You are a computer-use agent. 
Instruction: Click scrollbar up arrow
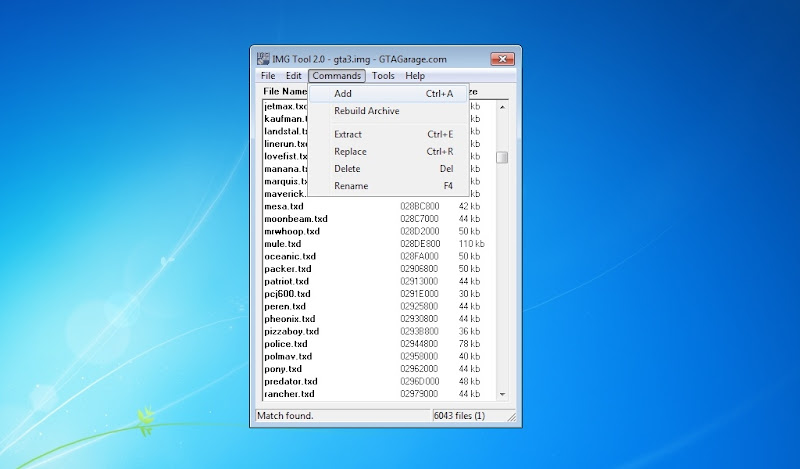coord(503,107)
